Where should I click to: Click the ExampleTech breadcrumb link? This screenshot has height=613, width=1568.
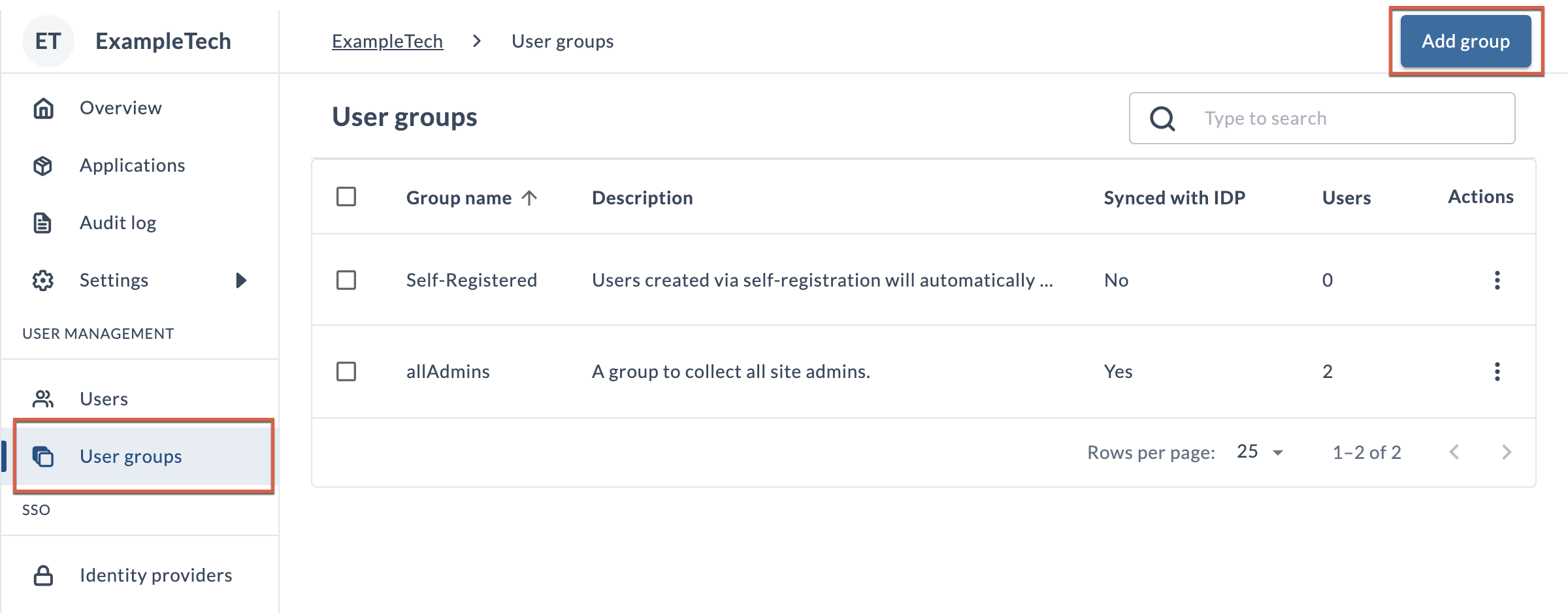[387, 41]
